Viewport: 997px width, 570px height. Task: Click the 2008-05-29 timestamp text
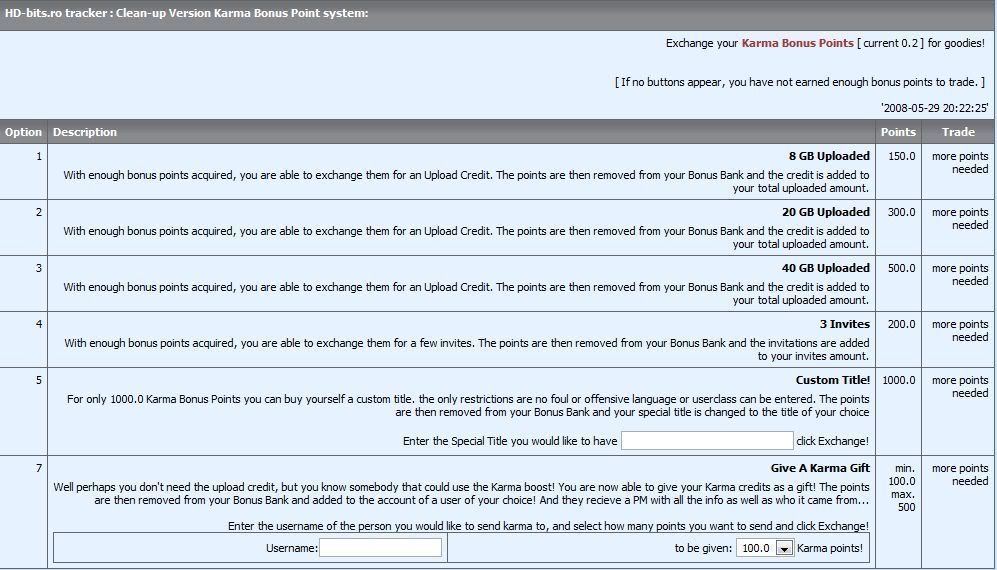tap(934, 108)
